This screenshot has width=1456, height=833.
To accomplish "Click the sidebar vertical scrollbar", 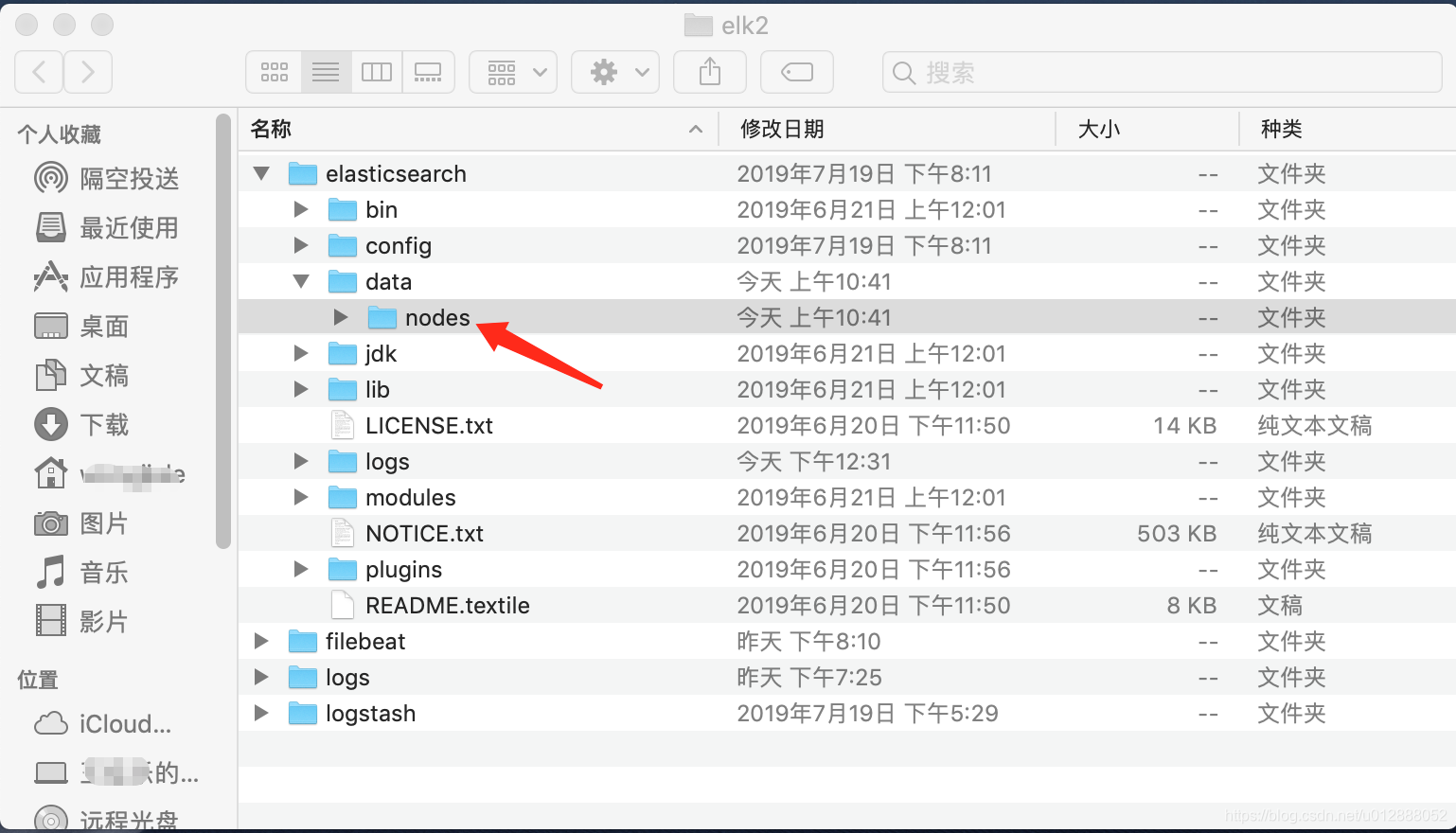I will click(223, 331).
